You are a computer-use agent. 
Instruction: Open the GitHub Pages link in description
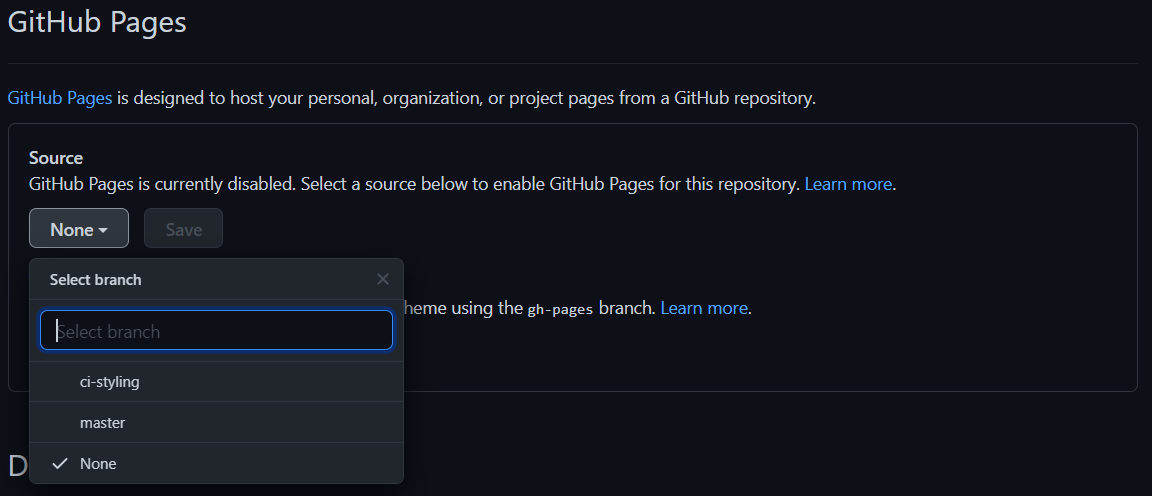point(60,98)
